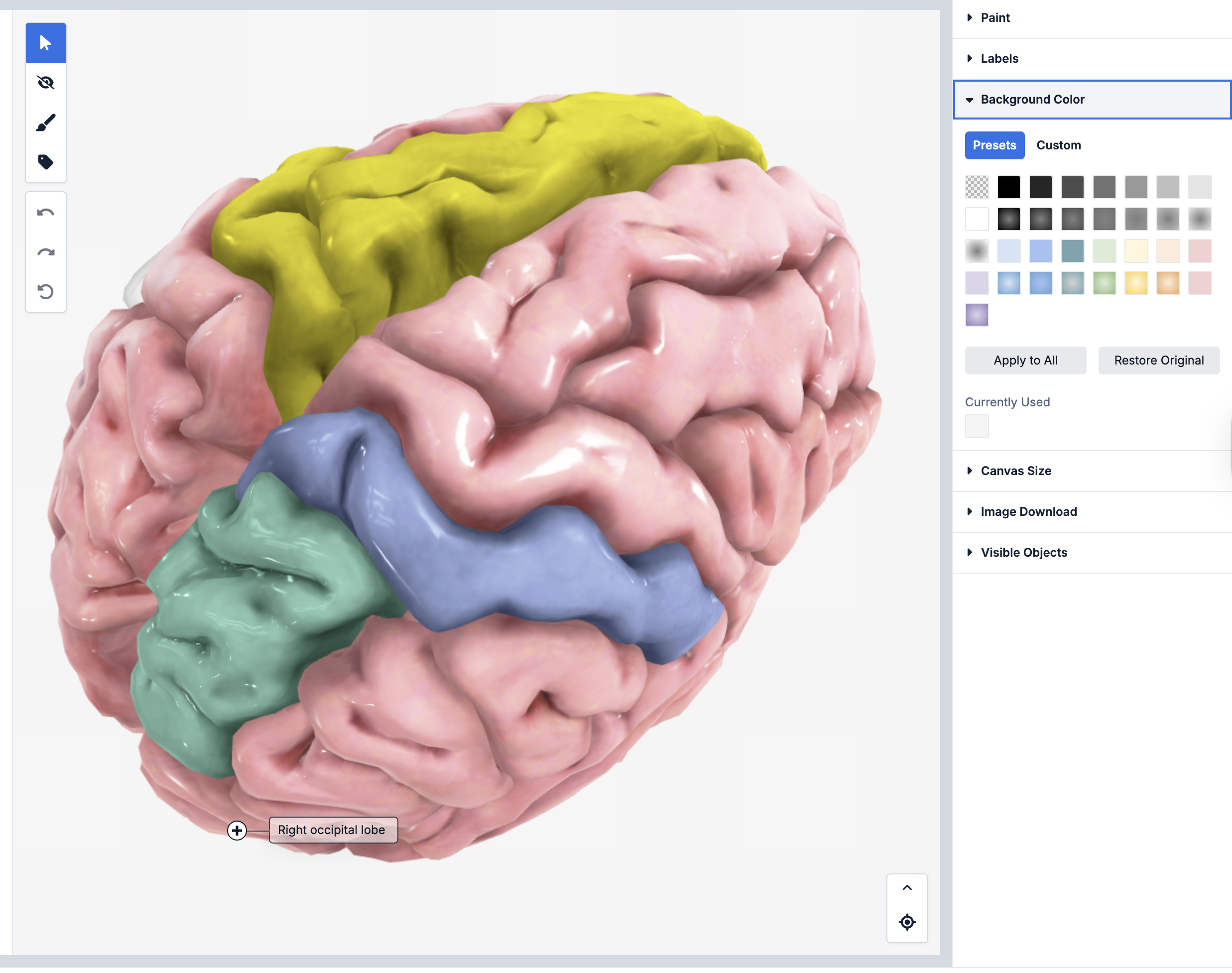Click the Apply to All button
This screenshot has height=973, width=1232.
coord(1025,360)
